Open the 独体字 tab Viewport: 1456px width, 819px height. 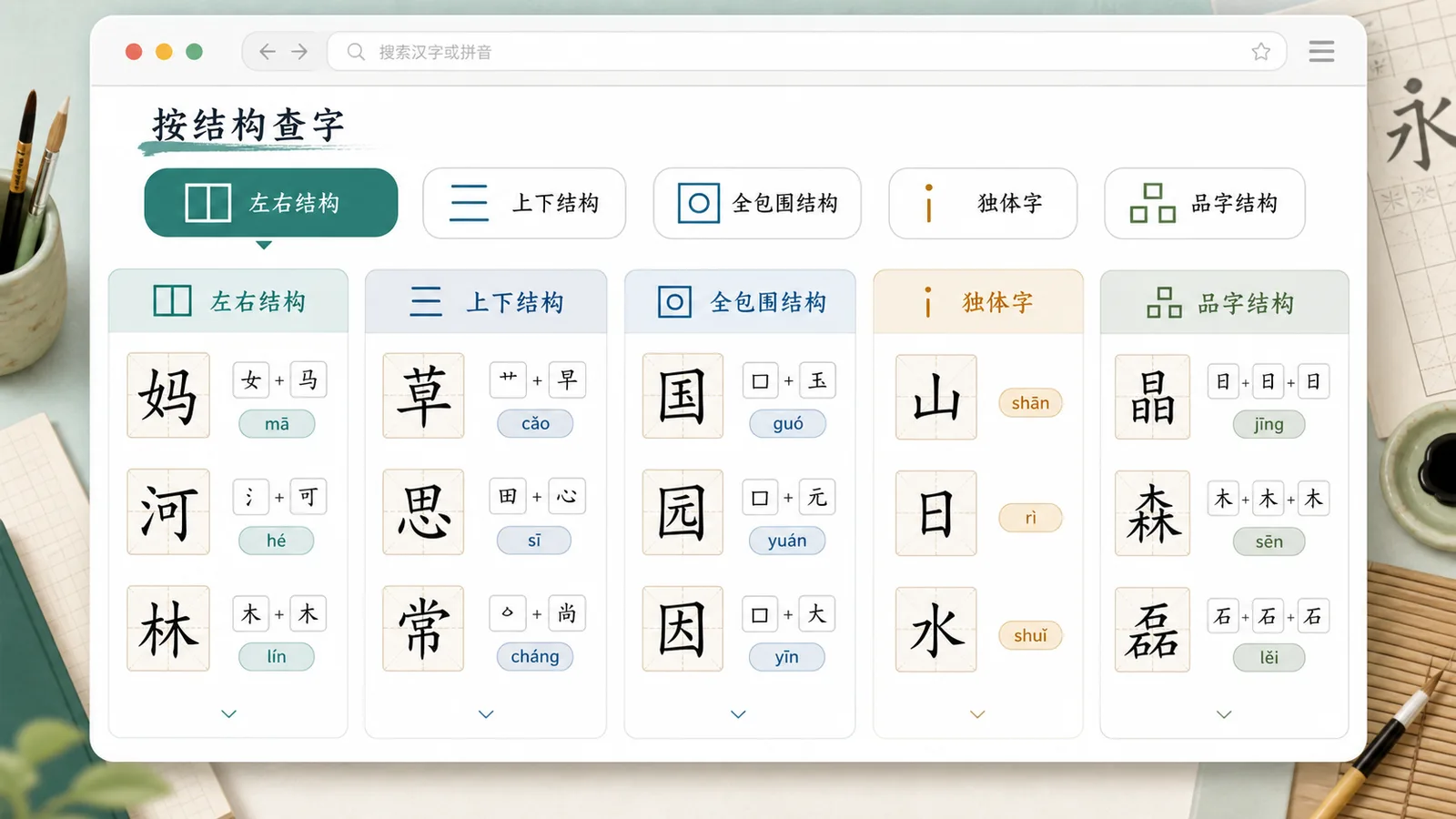pyautogui.click(x=983, y=203)
